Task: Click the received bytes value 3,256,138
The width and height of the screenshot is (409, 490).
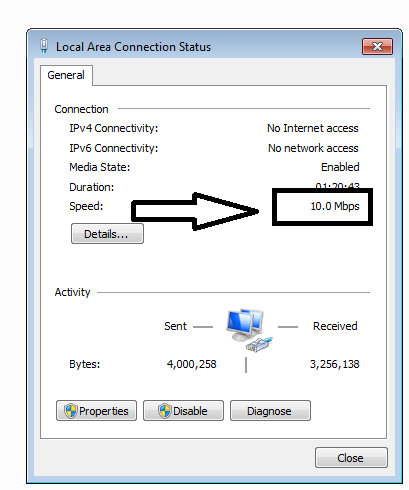Action: [335, 364]
